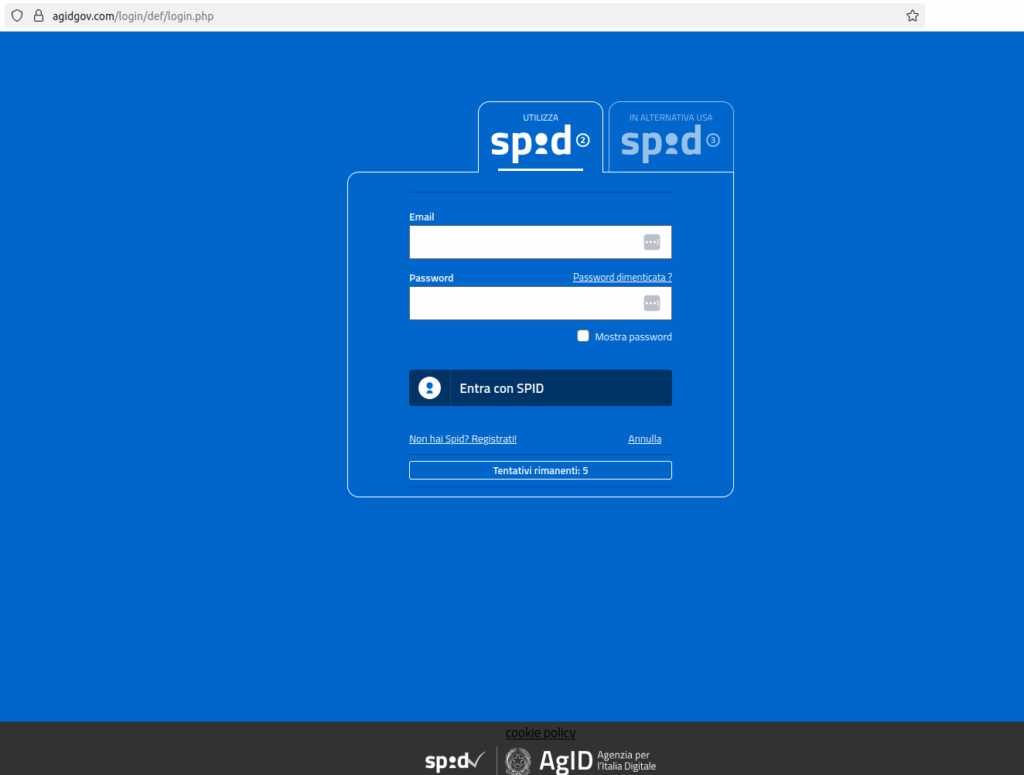Click the SPID logo in the footer
The height and width of the screenshot is (775, 1024).
coord(455,762)
